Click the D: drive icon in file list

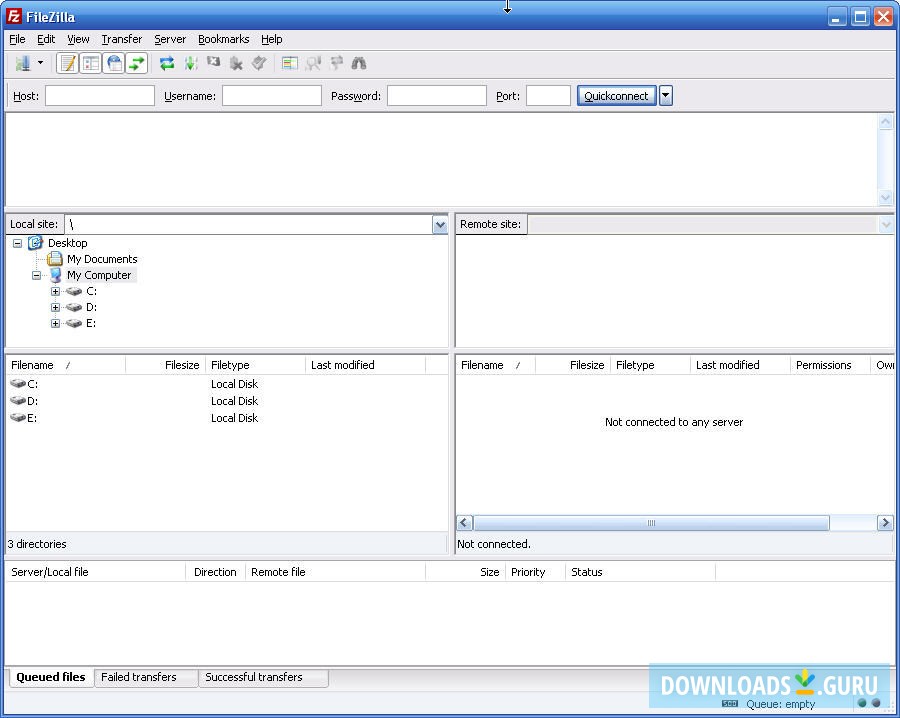pos(18,401)
